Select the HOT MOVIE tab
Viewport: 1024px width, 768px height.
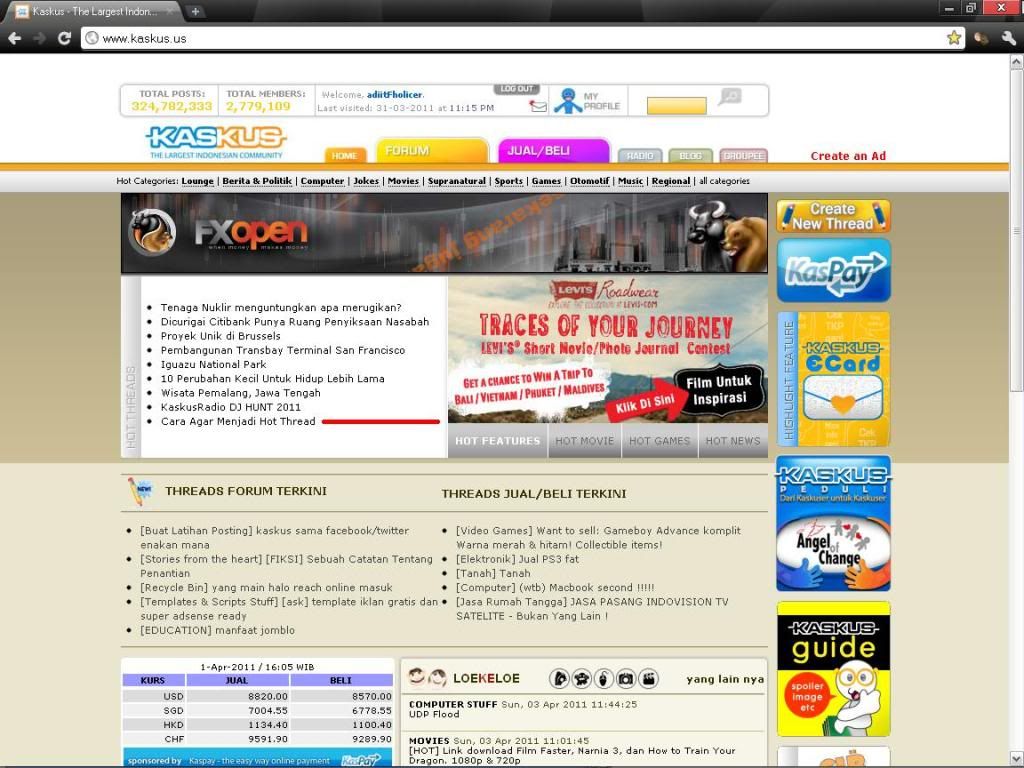pos(584,441)
